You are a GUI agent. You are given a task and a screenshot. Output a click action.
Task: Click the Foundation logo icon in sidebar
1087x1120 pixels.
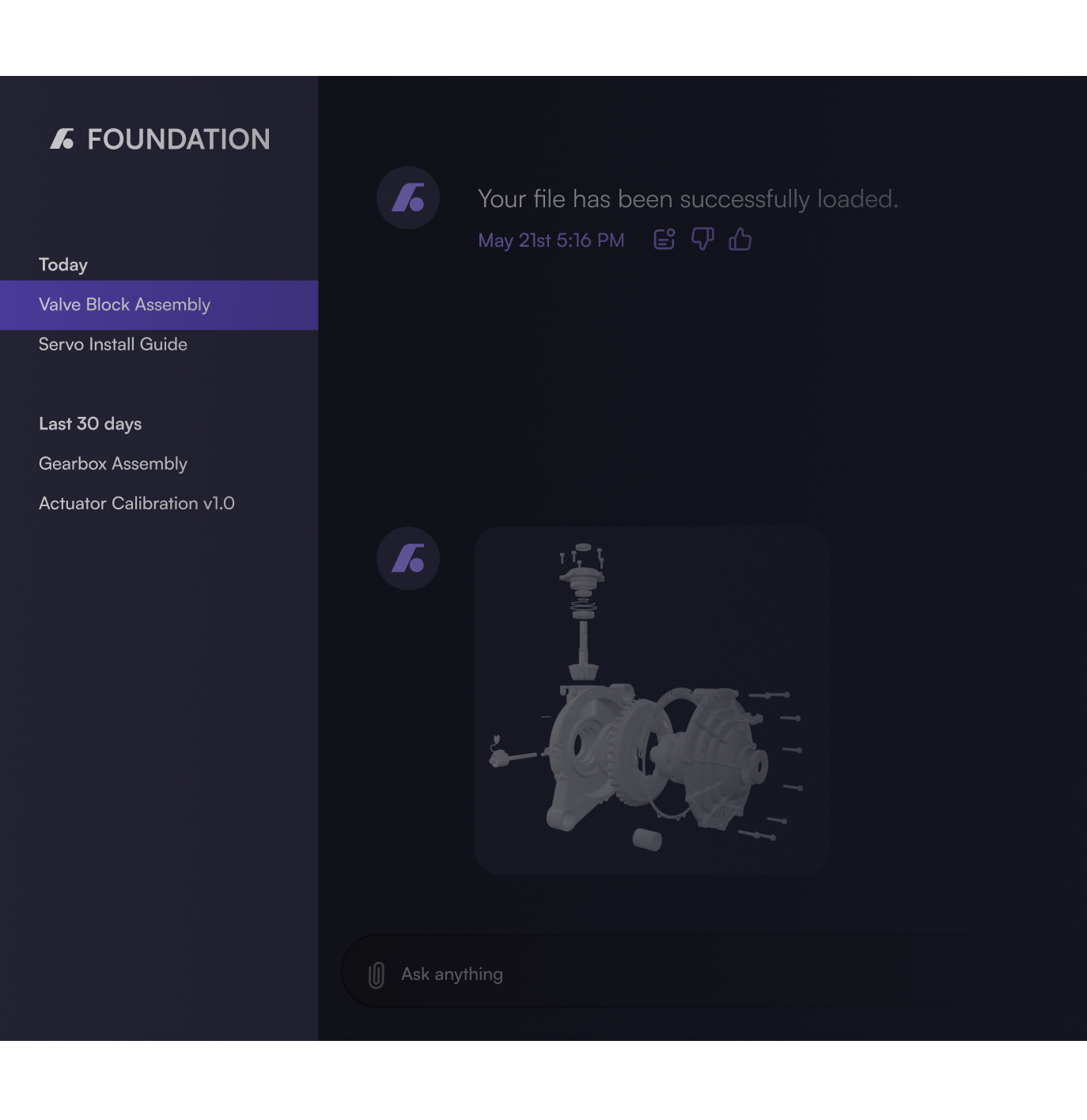[x=62, y=139]
